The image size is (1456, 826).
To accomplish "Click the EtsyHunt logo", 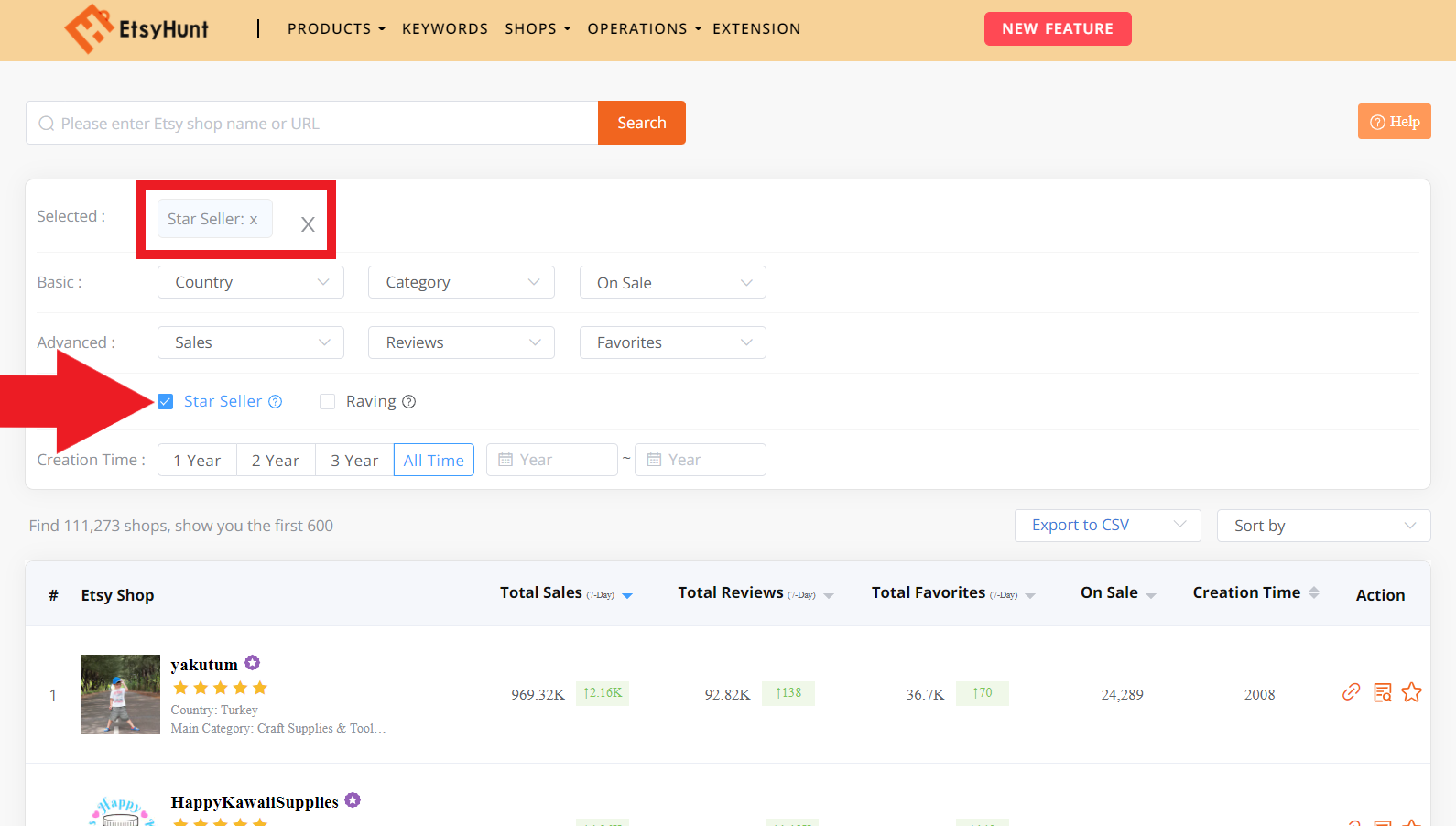I will click(x=136, y=29).
